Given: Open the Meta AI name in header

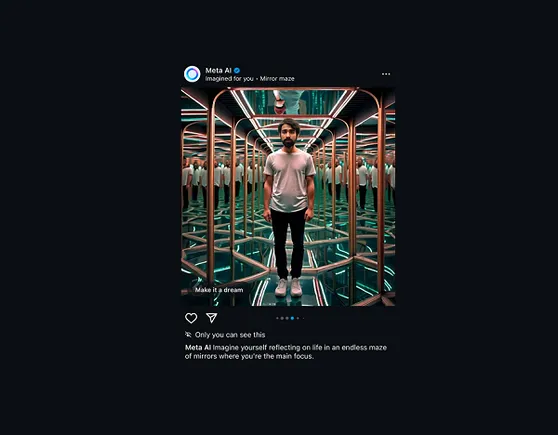Looking at the screenshot, I should coord(218,70).
